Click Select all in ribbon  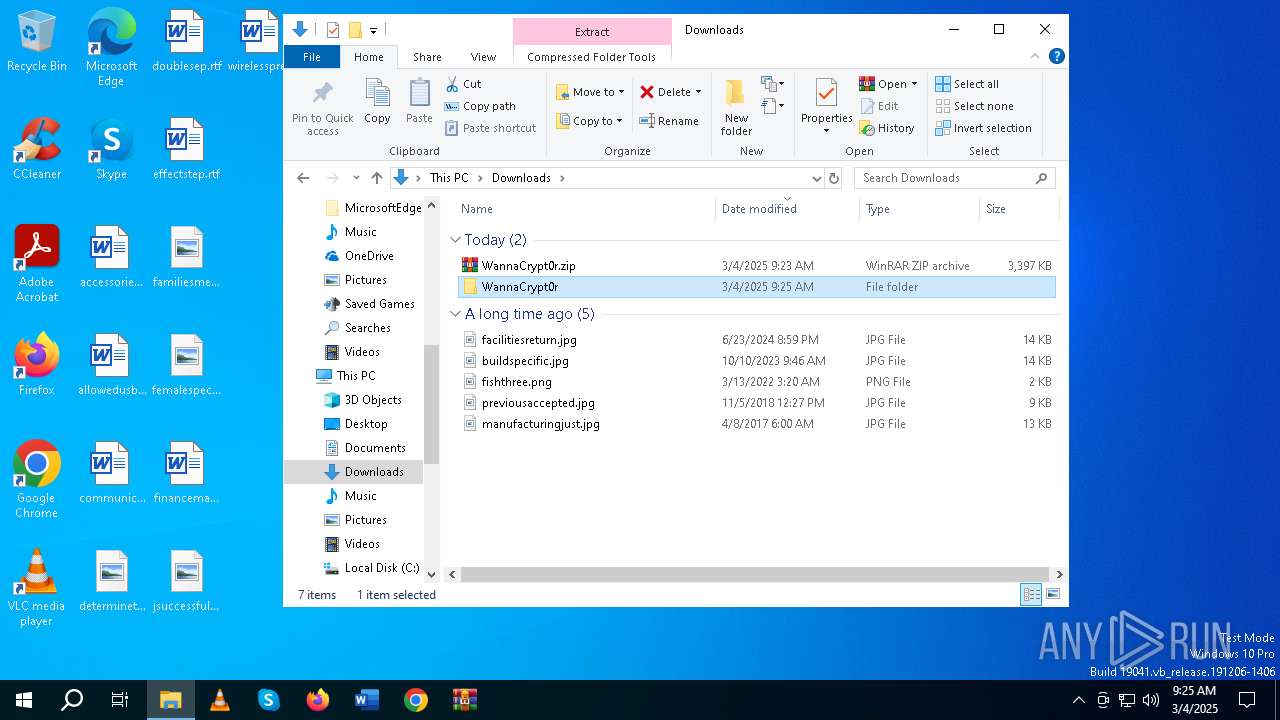967,84
